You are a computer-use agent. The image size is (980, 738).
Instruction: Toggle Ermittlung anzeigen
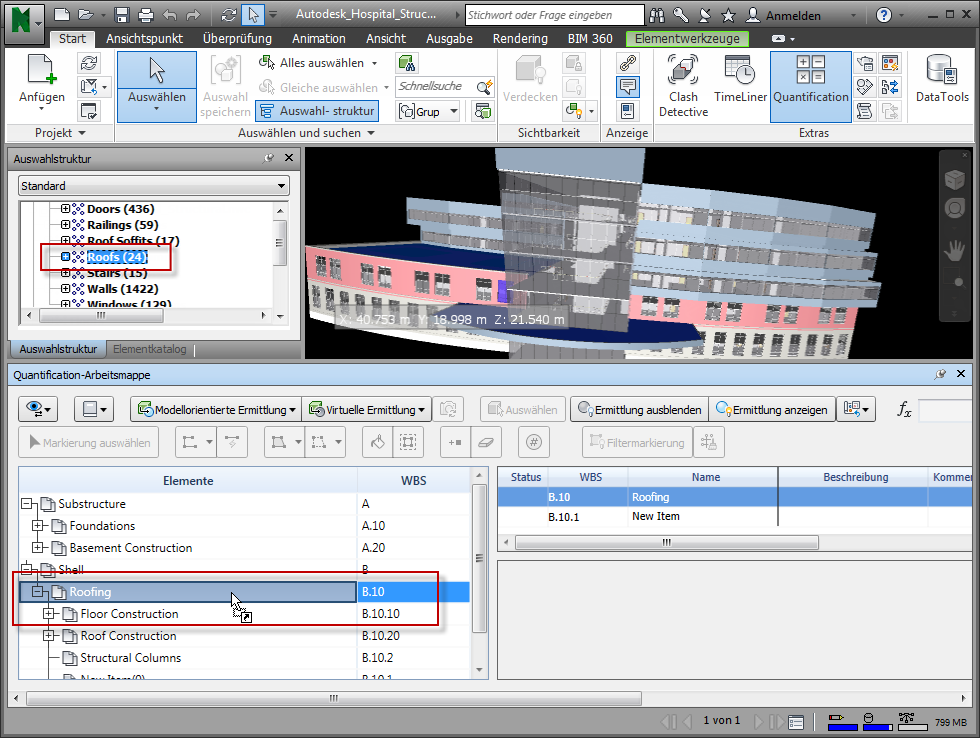(772, 410)
